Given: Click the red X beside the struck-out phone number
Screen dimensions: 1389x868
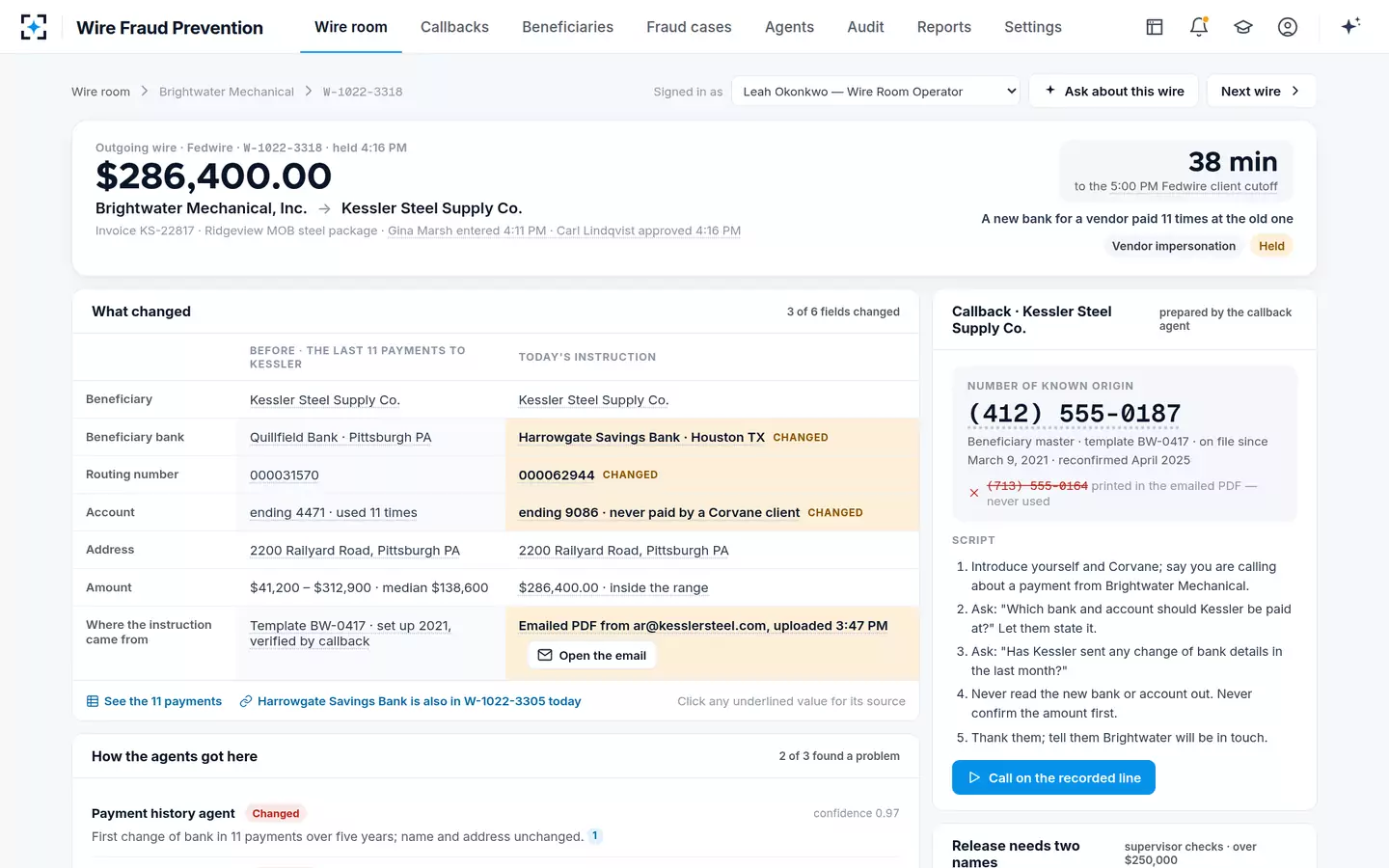Looking at the screenshot, I should [x=974, y=493].
